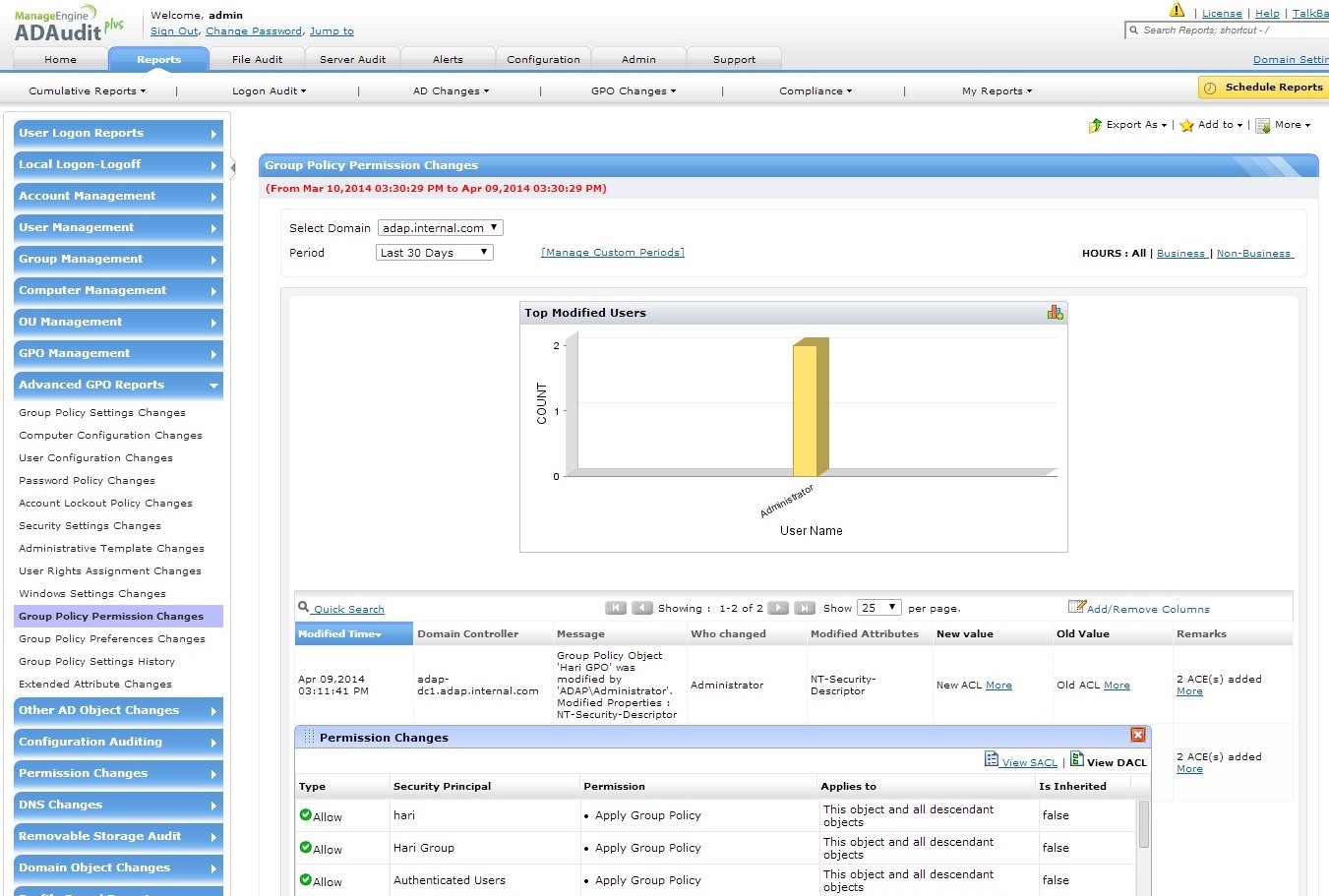
Task: Click the chart type icon in Top Modified Users
Action: pyautogui.click(x=1055, y=313)
